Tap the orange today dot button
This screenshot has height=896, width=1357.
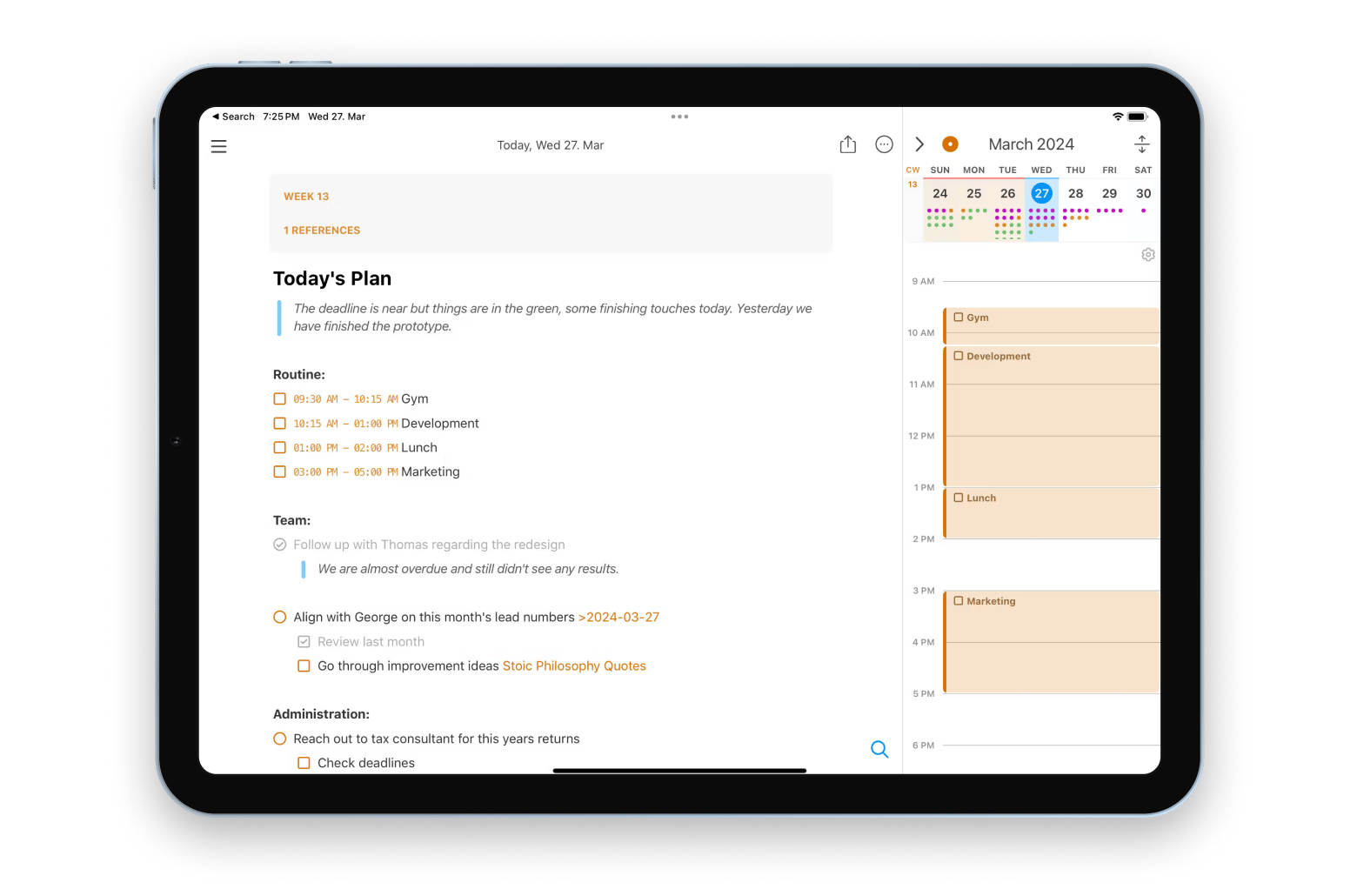950,144
